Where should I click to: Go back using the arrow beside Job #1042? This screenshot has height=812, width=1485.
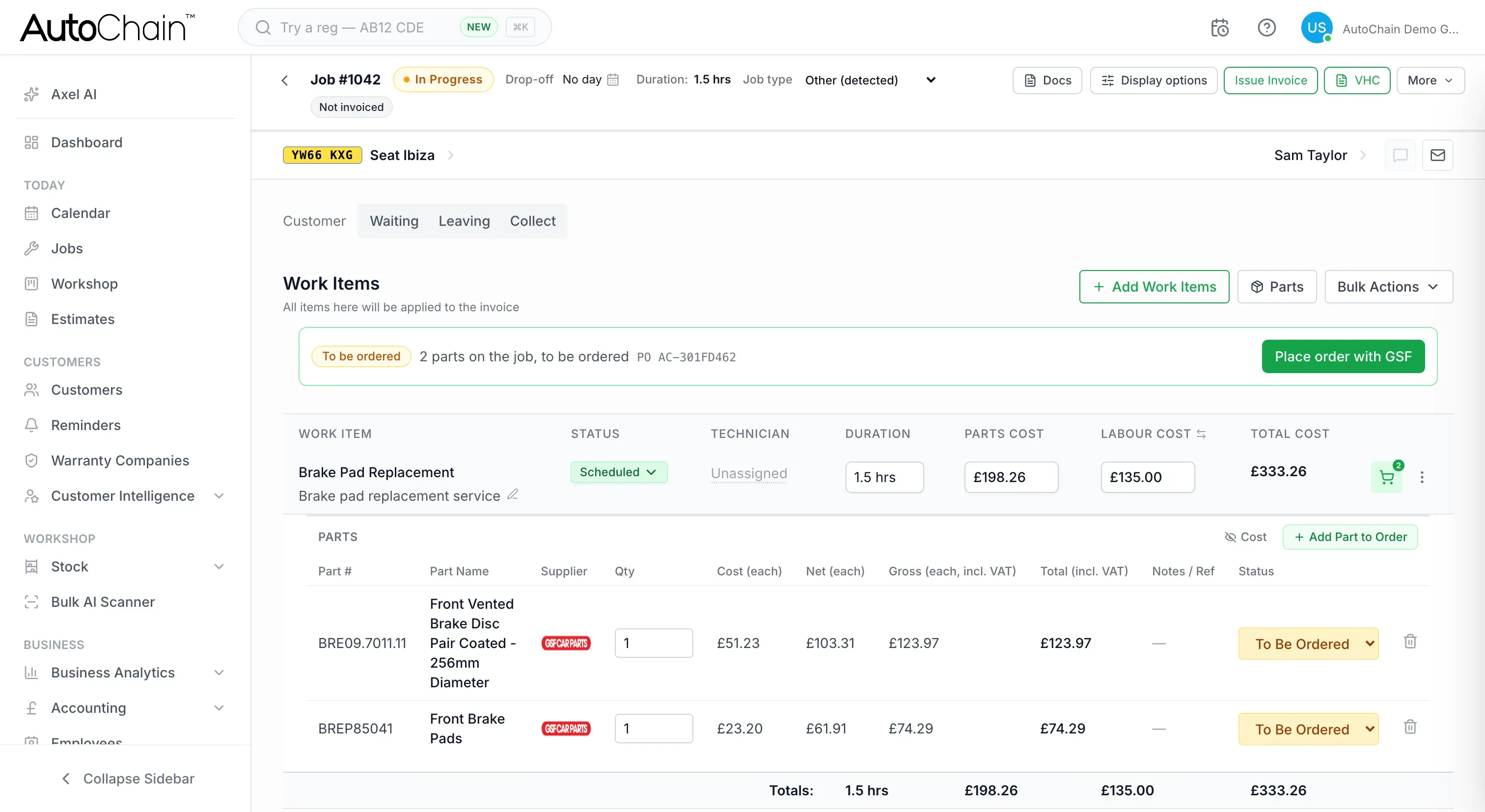[x=285, y=80]
